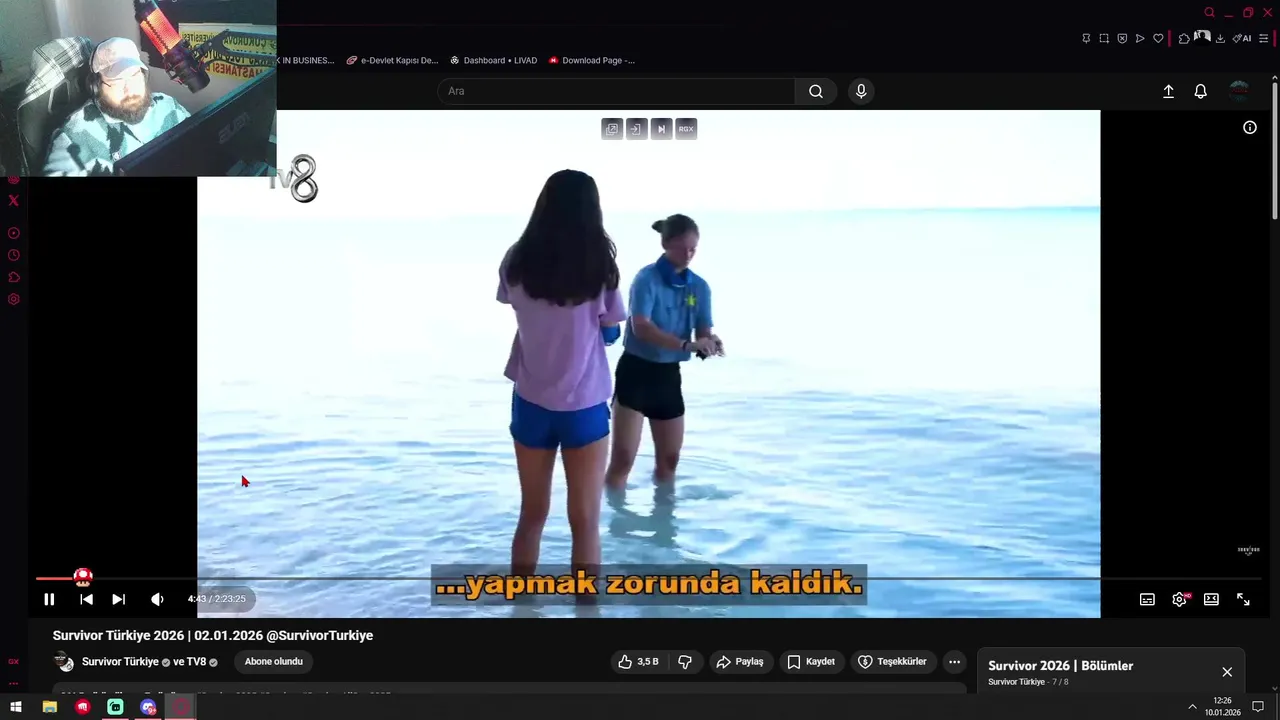
Task: Click the RGX overlay button
Action: (x=686, y=129)
